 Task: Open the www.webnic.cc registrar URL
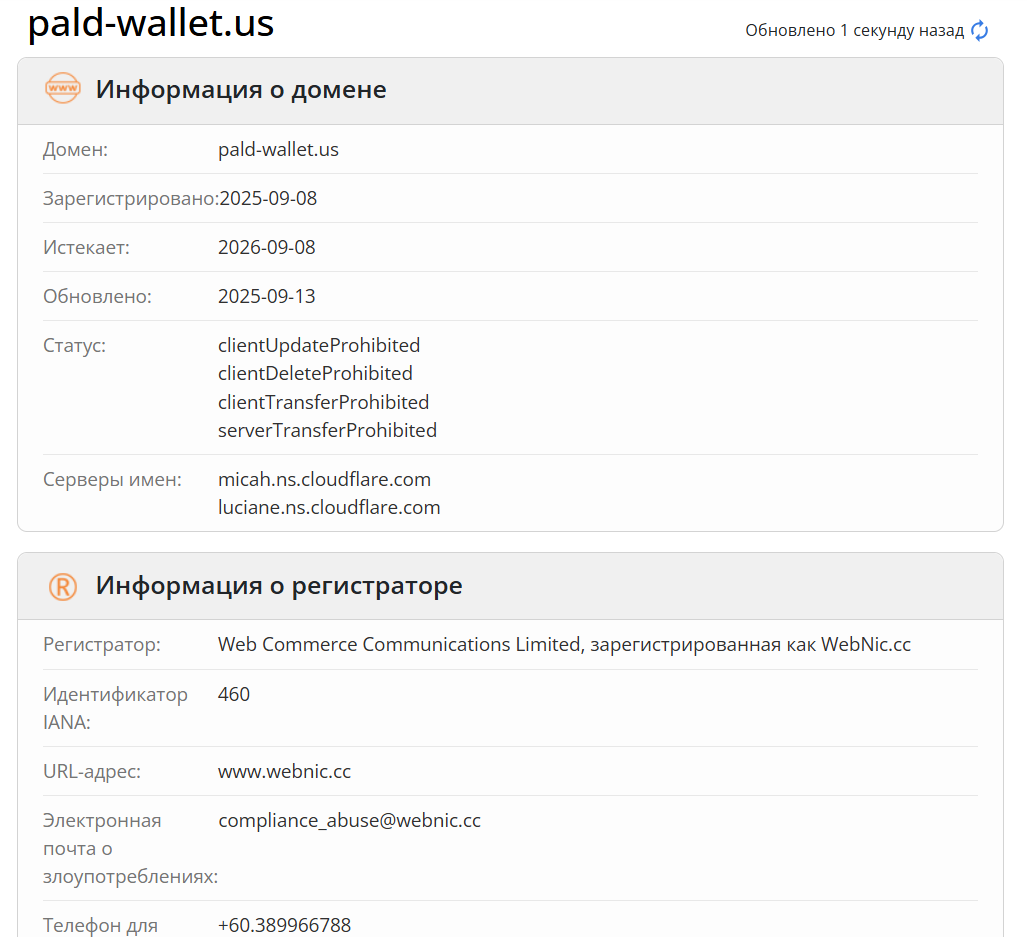pyautogui.click(x=284, y=771)
